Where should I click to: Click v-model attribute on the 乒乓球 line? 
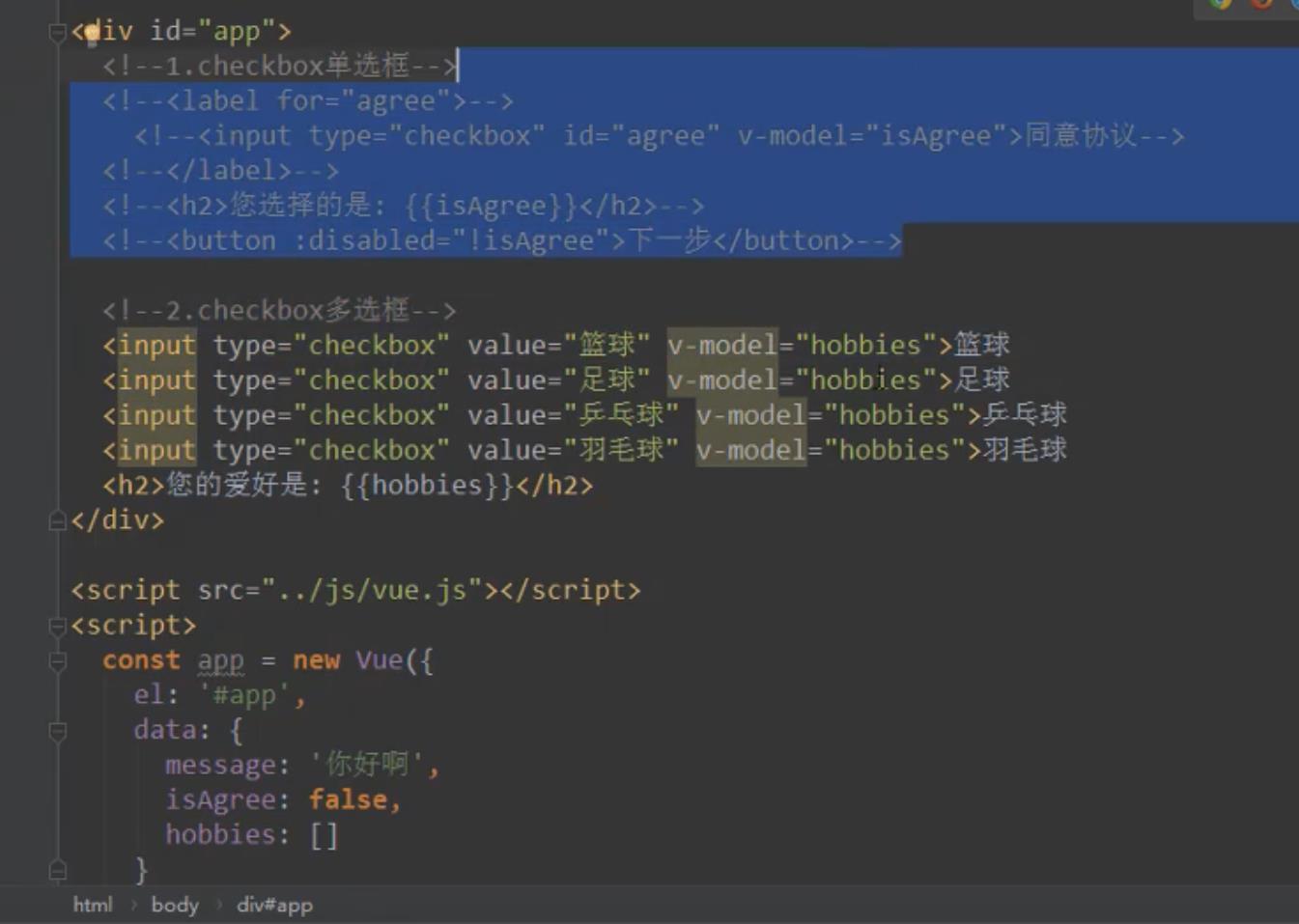750,414
